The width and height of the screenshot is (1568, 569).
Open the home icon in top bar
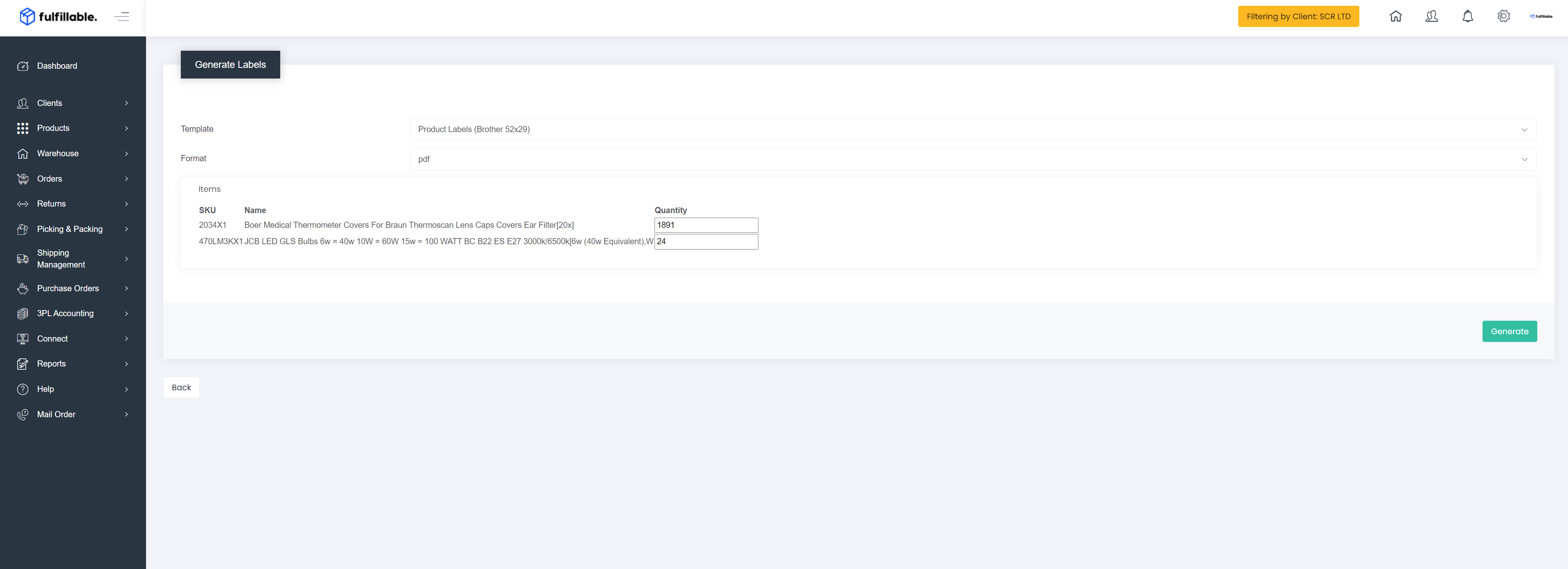1395,16
